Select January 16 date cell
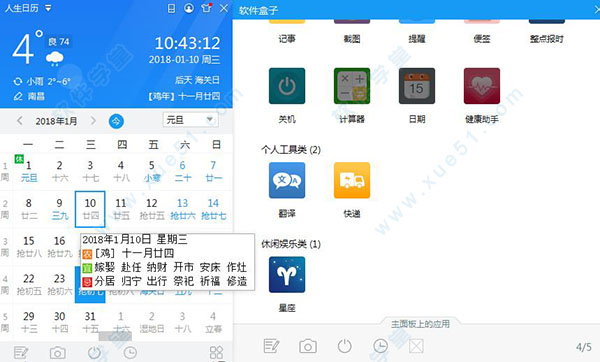The height and width of the screenshot is (362, 600). tap(59, 247)
